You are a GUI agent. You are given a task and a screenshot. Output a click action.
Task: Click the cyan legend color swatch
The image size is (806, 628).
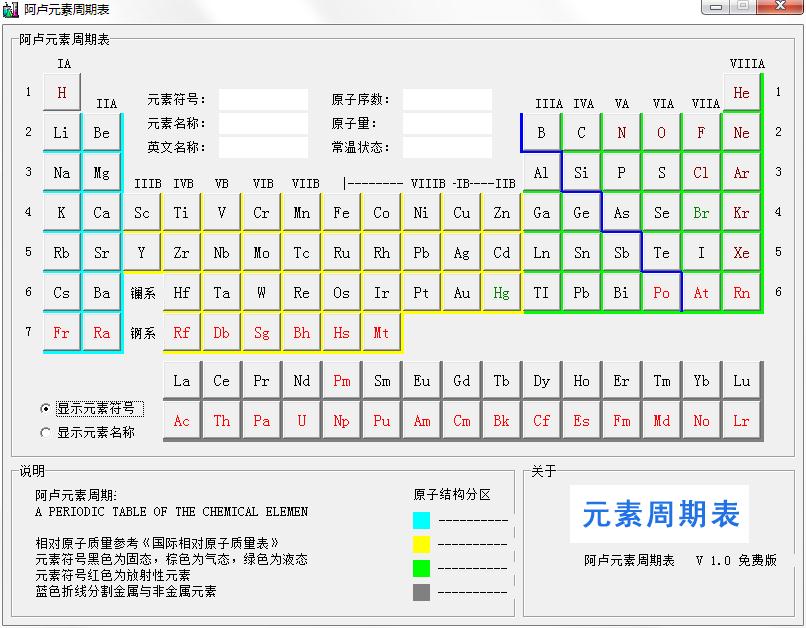pos(421,520)
